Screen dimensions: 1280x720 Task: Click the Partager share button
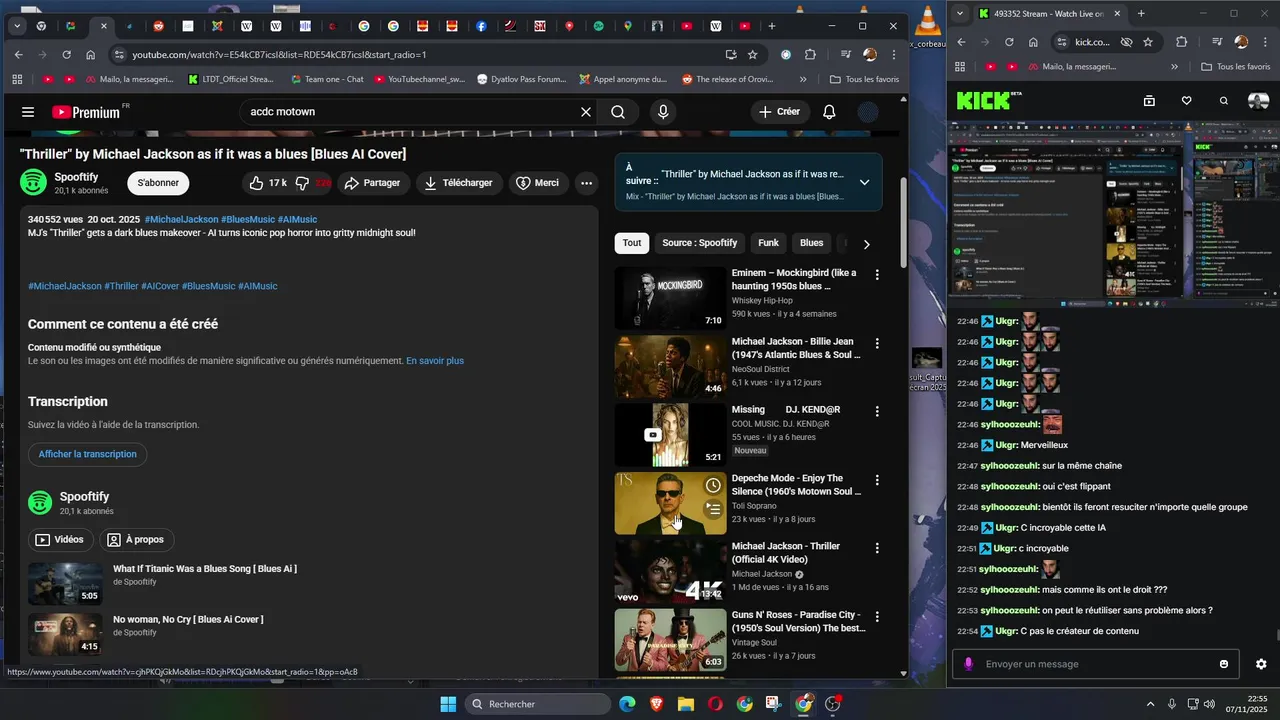point(372,183)
